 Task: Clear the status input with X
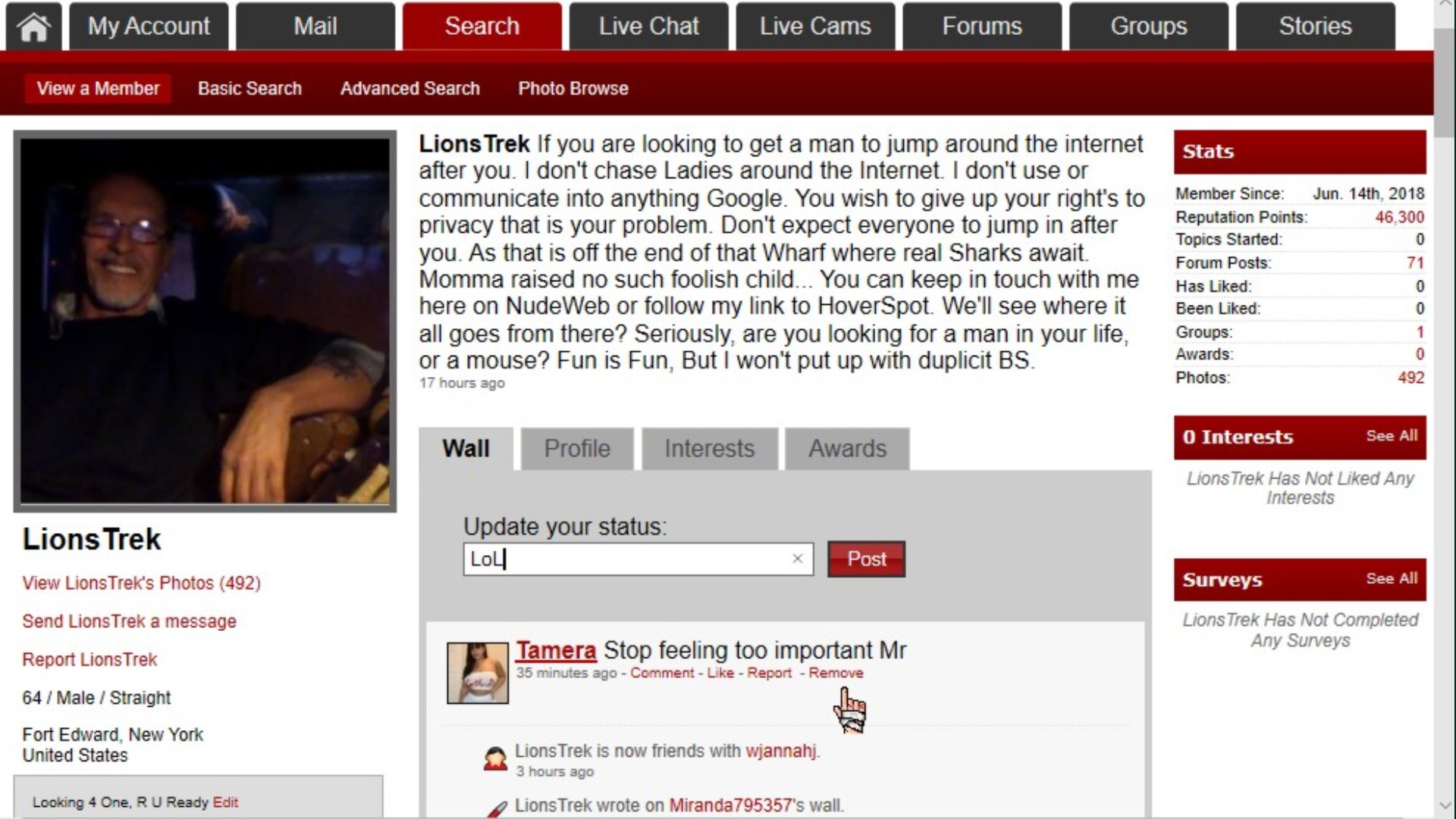pos(797,559)
